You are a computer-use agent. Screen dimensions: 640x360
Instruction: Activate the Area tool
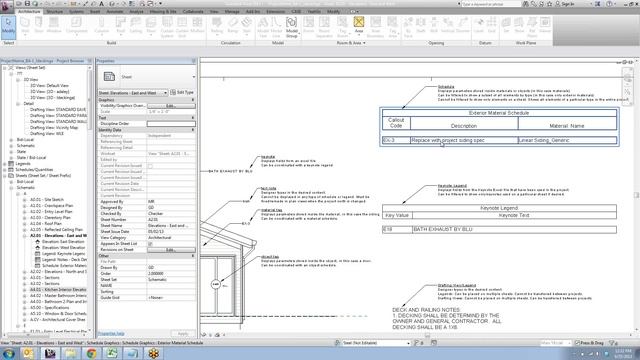tap(359, 25)
